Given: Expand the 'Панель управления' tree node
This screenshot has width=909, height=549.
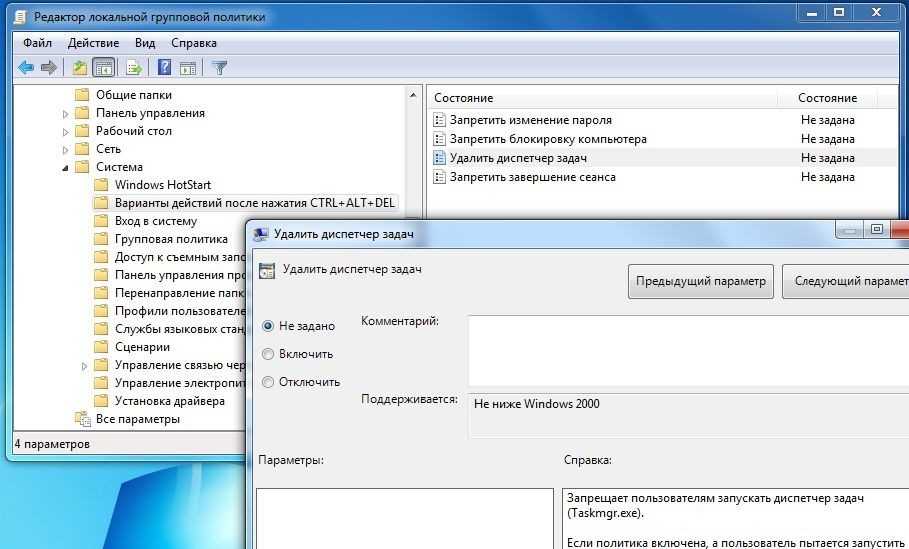Looking at the screenshot, I should 66,114.
